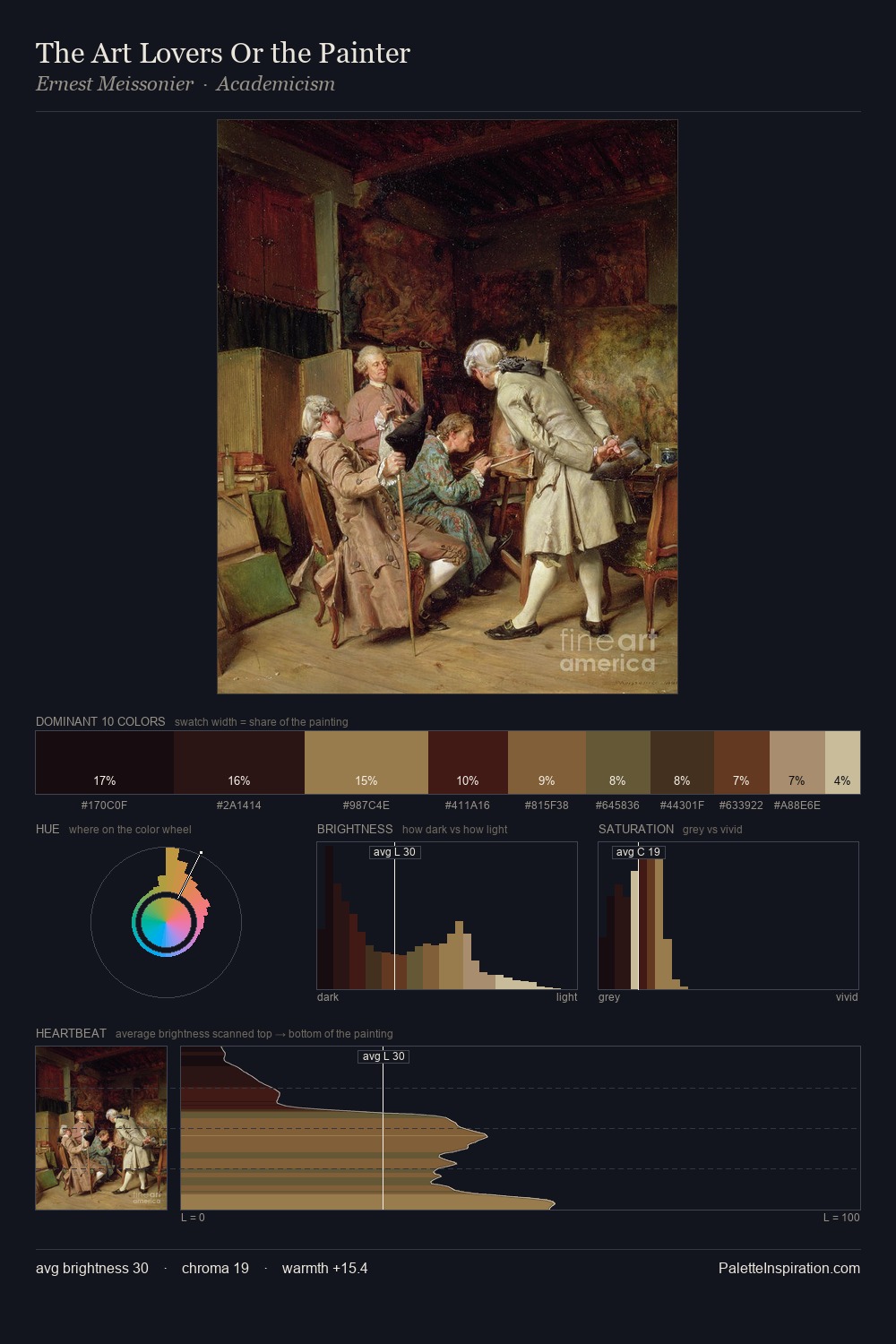
Task: Click the main painting image
Action: [447, 407]
